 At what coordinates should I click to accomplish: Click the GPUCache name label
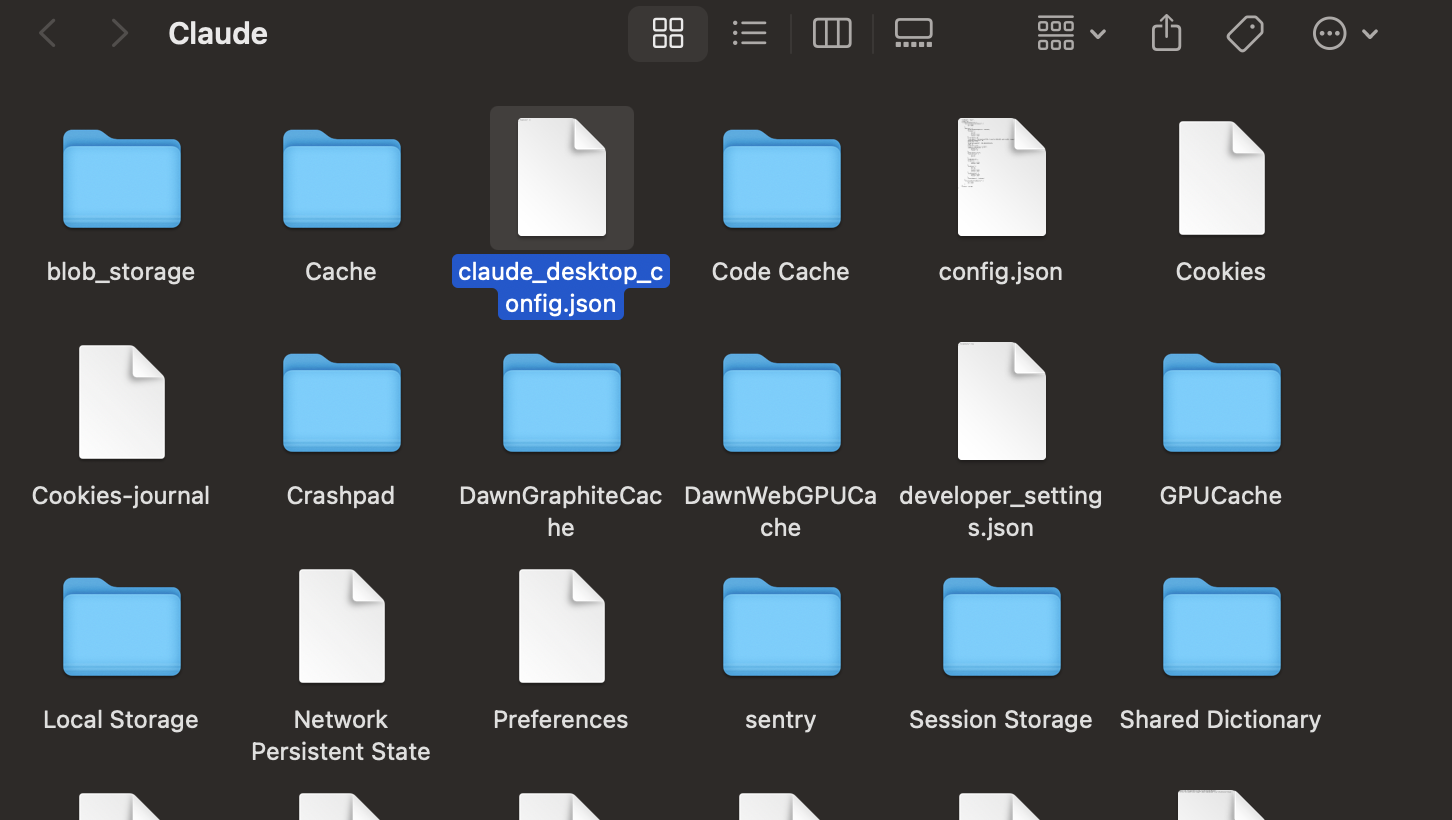[x=1221, y=496]
